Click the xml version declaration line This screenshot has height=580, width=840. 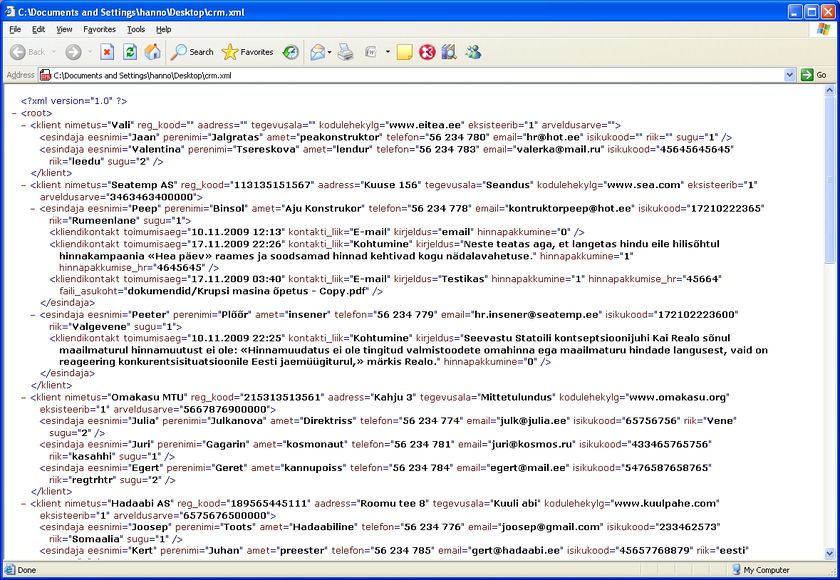[x=74, y=101]
